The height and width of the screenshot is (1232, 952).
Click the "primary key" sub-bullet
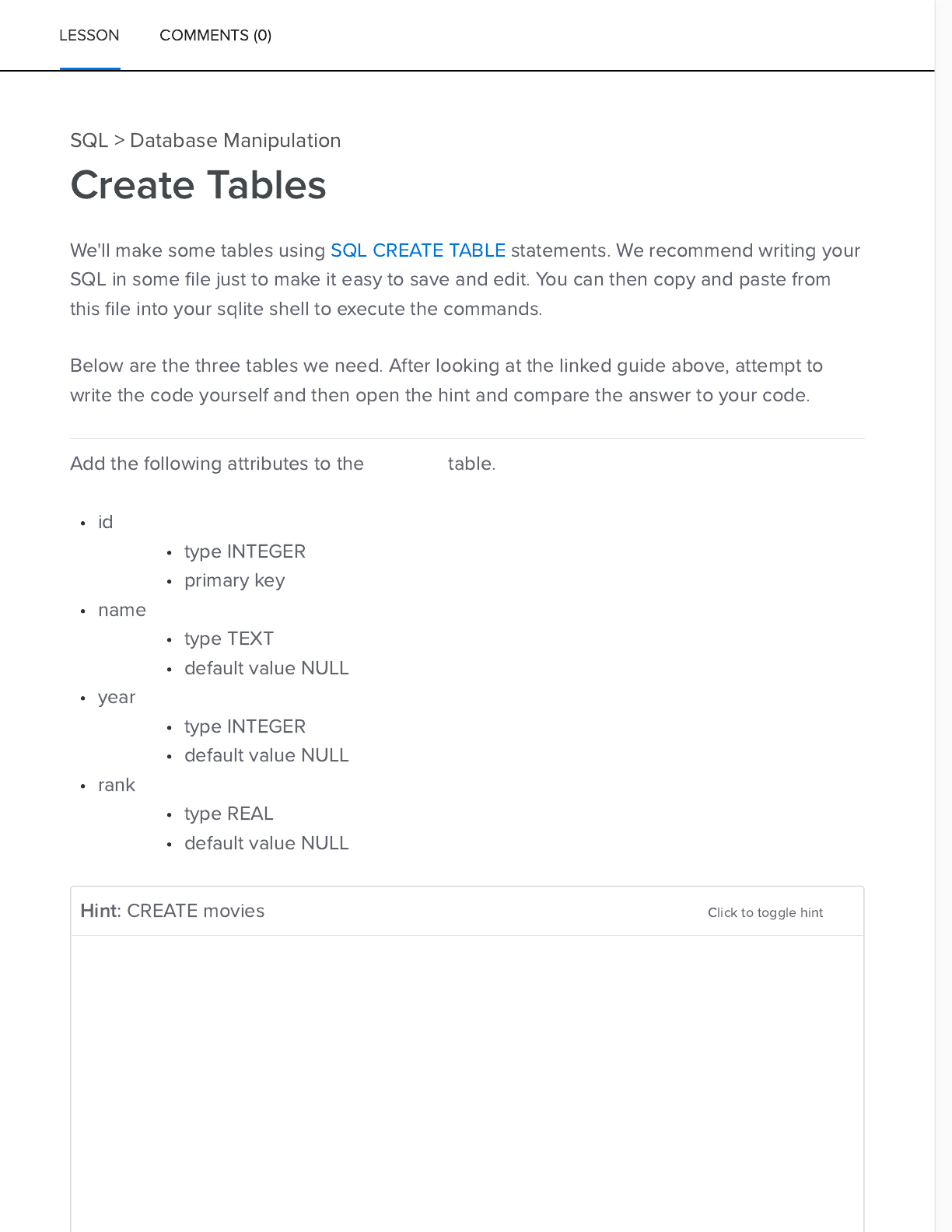(234, 580)
